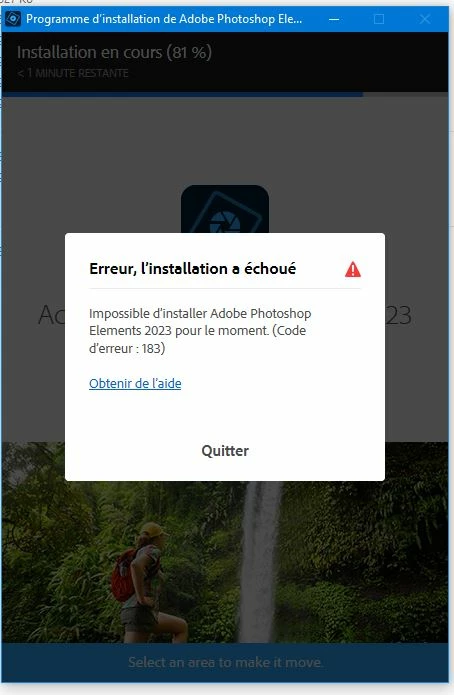Viewport: 454px width, 695px height.
Task: Click the < 1 MINUTE RESTANTE label
Action: tap(73, 73)
